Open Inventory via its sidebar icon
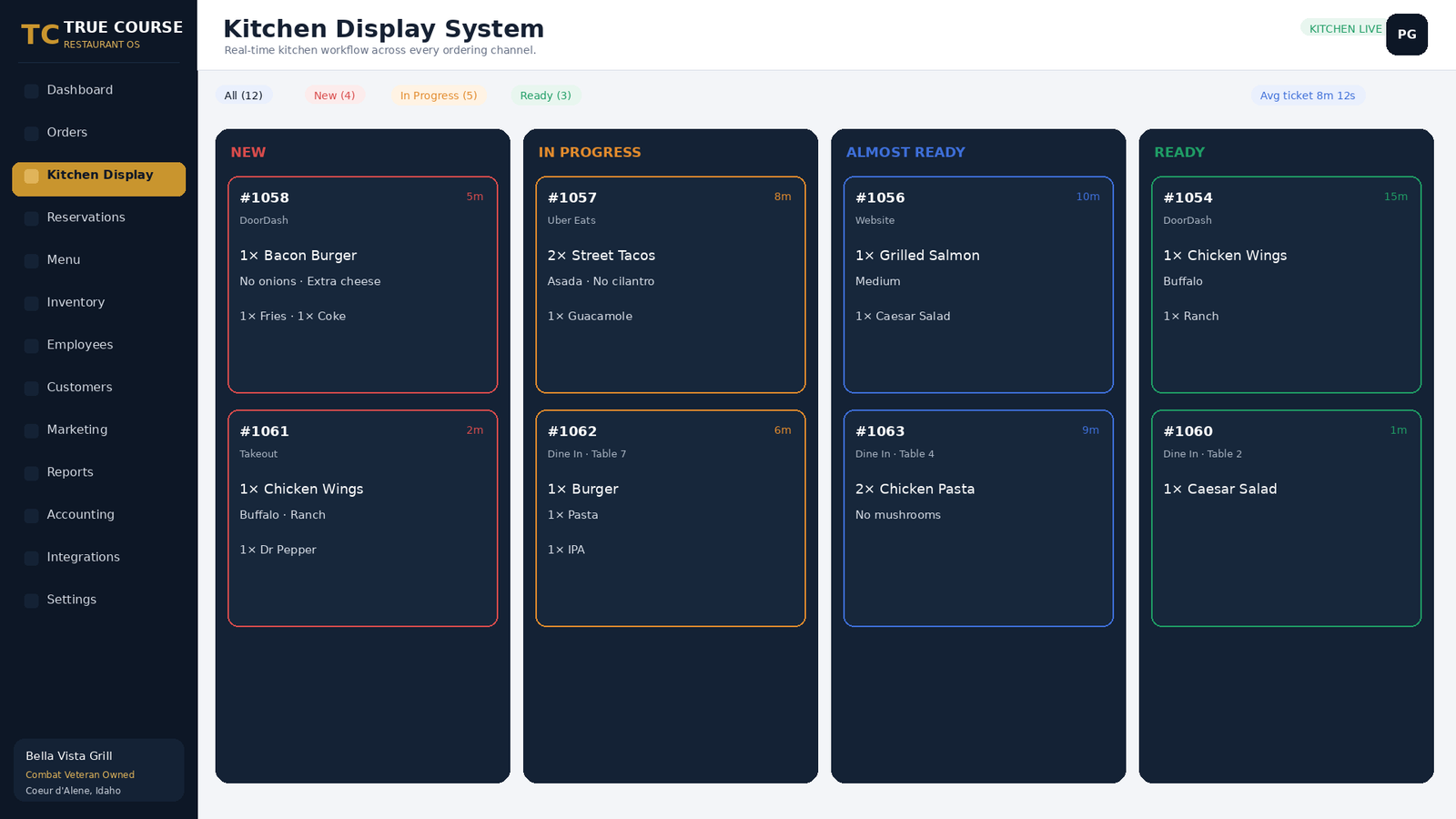The image size is (1456, 819). (31, 303)
